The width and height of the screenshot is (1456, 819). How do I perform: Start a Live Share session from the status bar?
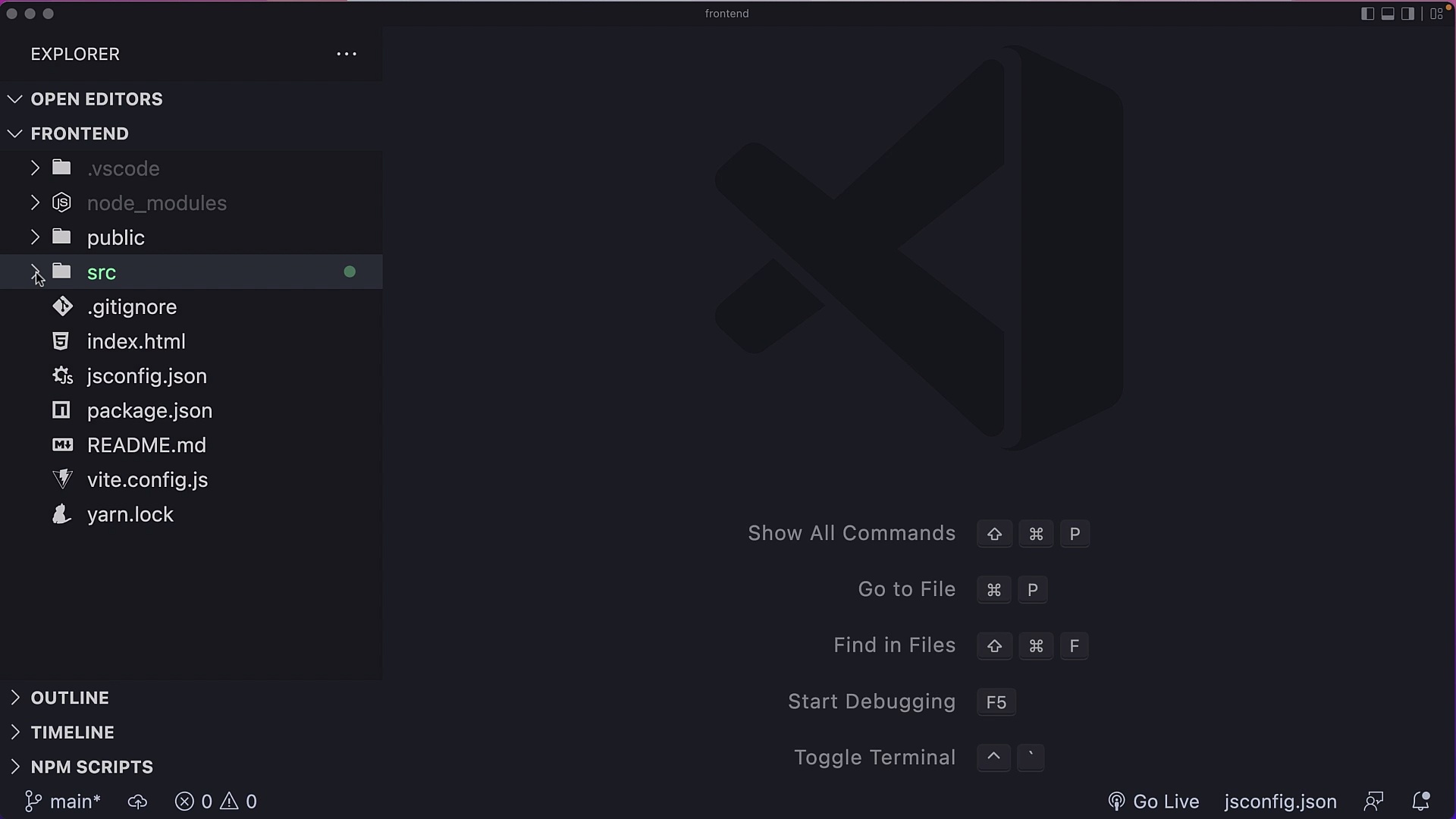click(x=1375, y=802)
